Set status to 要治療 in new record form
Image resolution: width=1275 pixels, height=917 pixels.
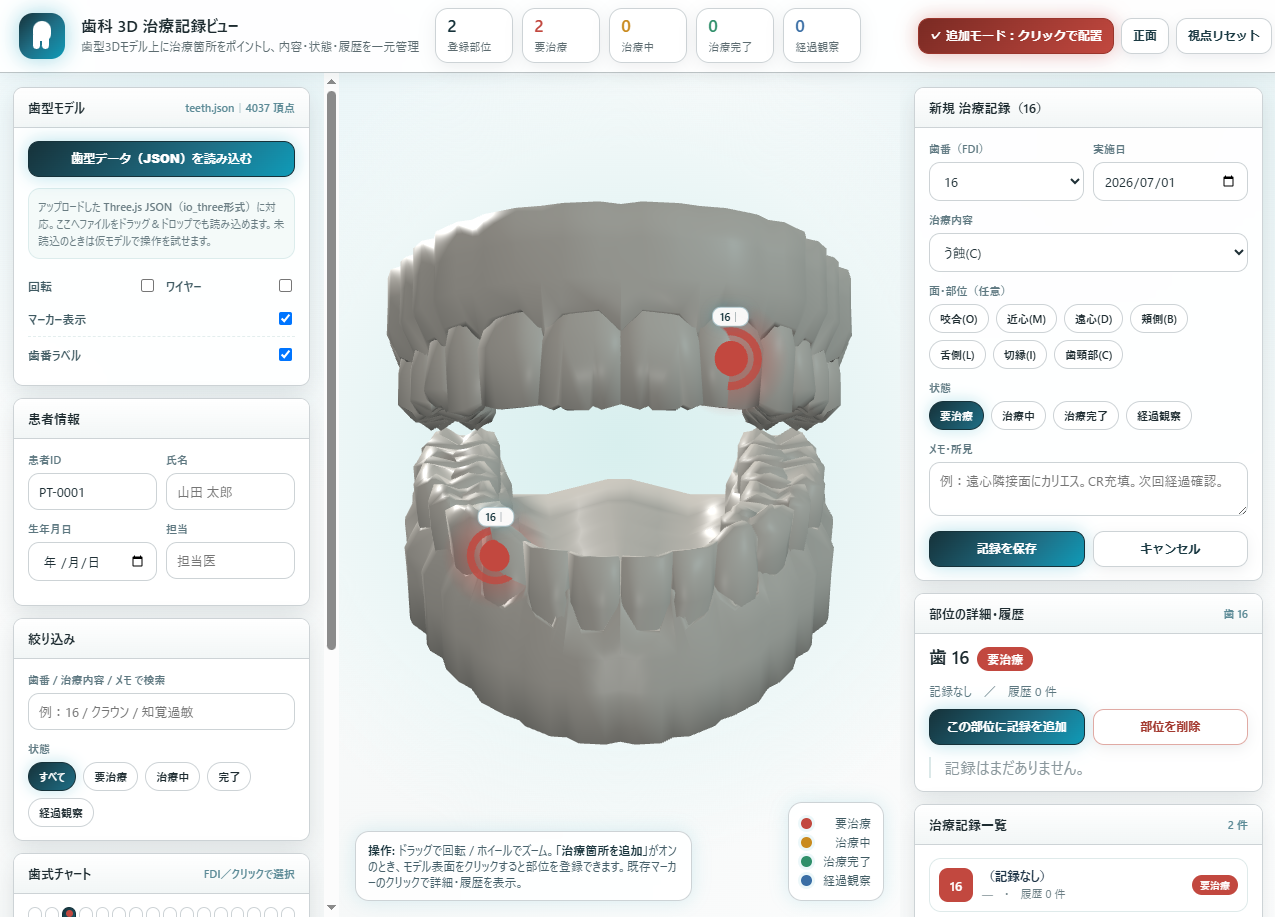[x=957, y=416]
